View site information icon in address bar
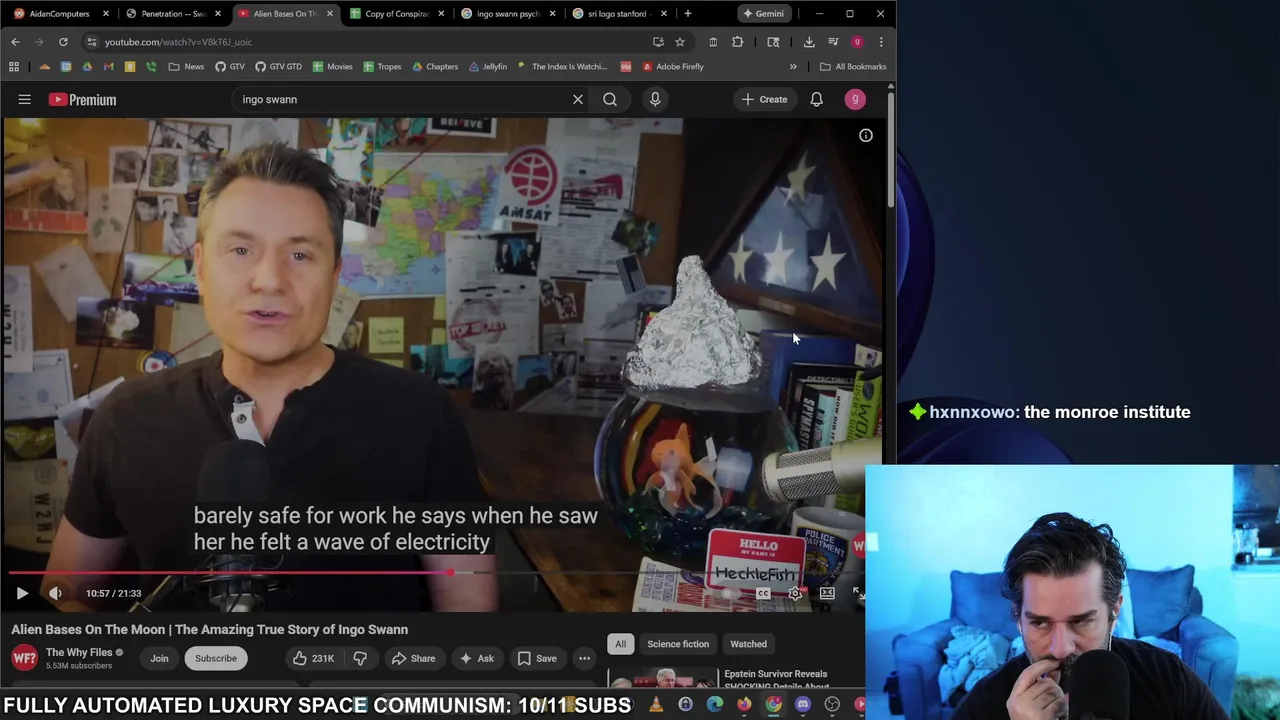Image resolution: width=1280 pixels, height=720 pixels. pos(91,42)
